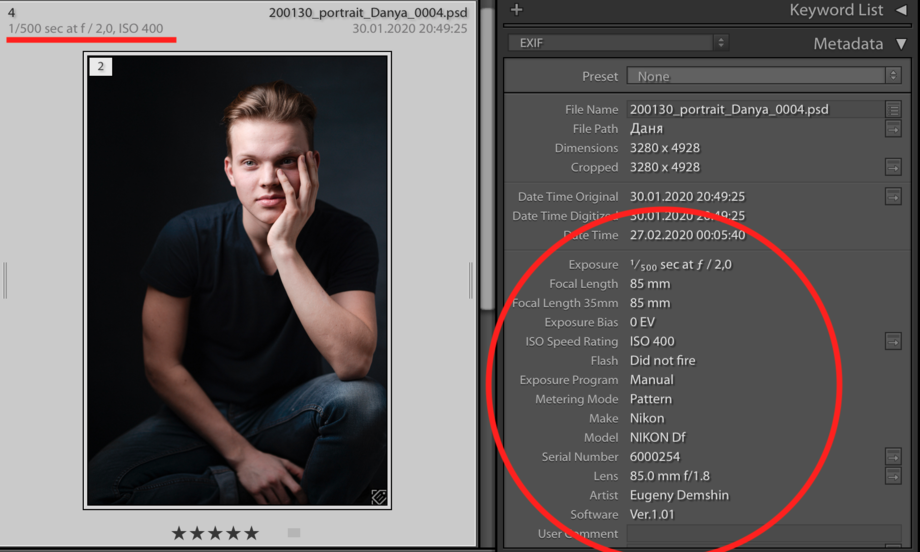Click the ISO 400 value

652,341
